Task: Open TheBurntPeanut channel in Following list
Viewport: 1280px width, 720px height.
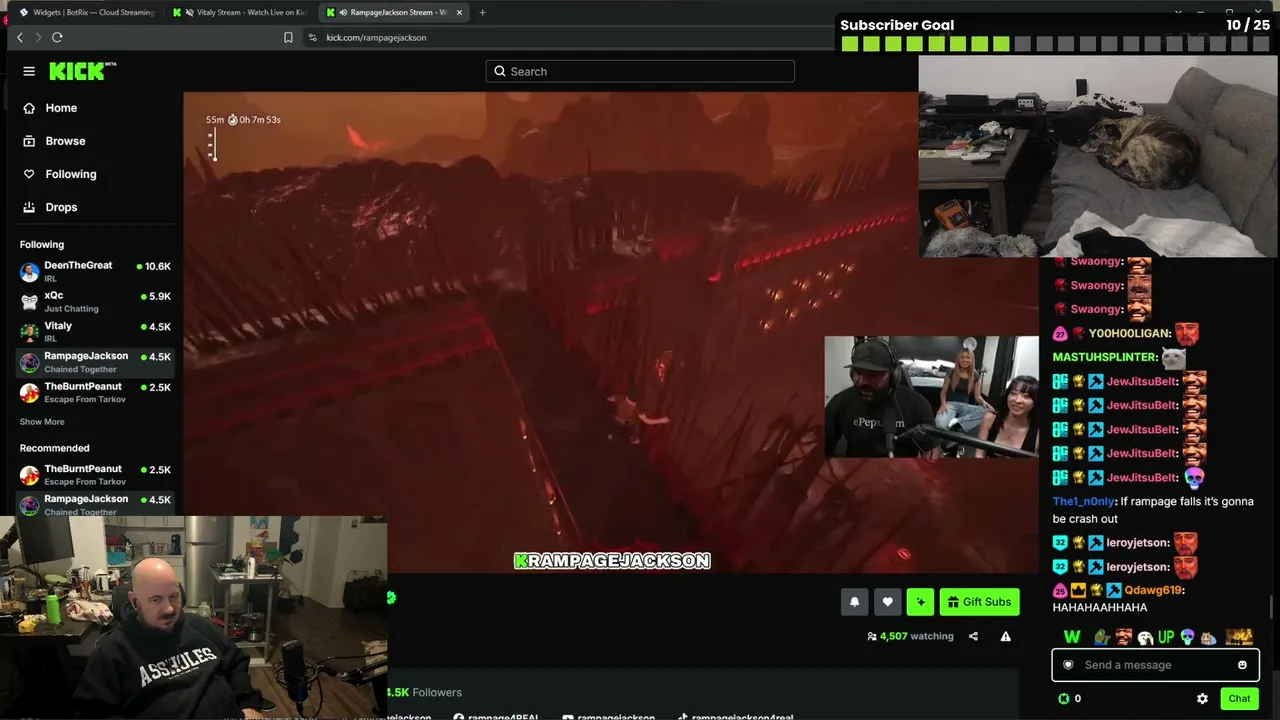Action: [95, 392]
